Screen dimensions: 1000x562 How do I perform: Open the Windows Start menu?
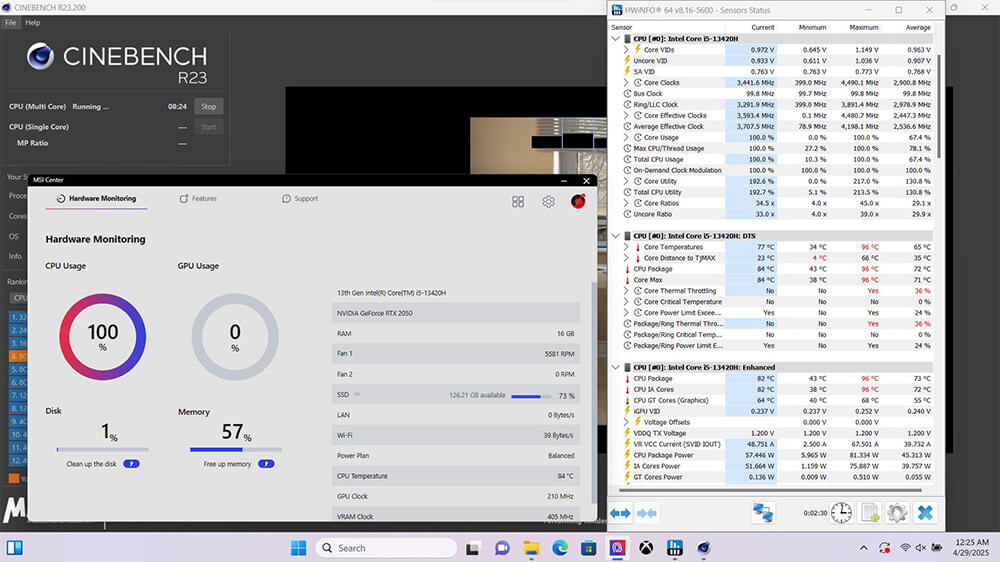(x=298, y=548)
